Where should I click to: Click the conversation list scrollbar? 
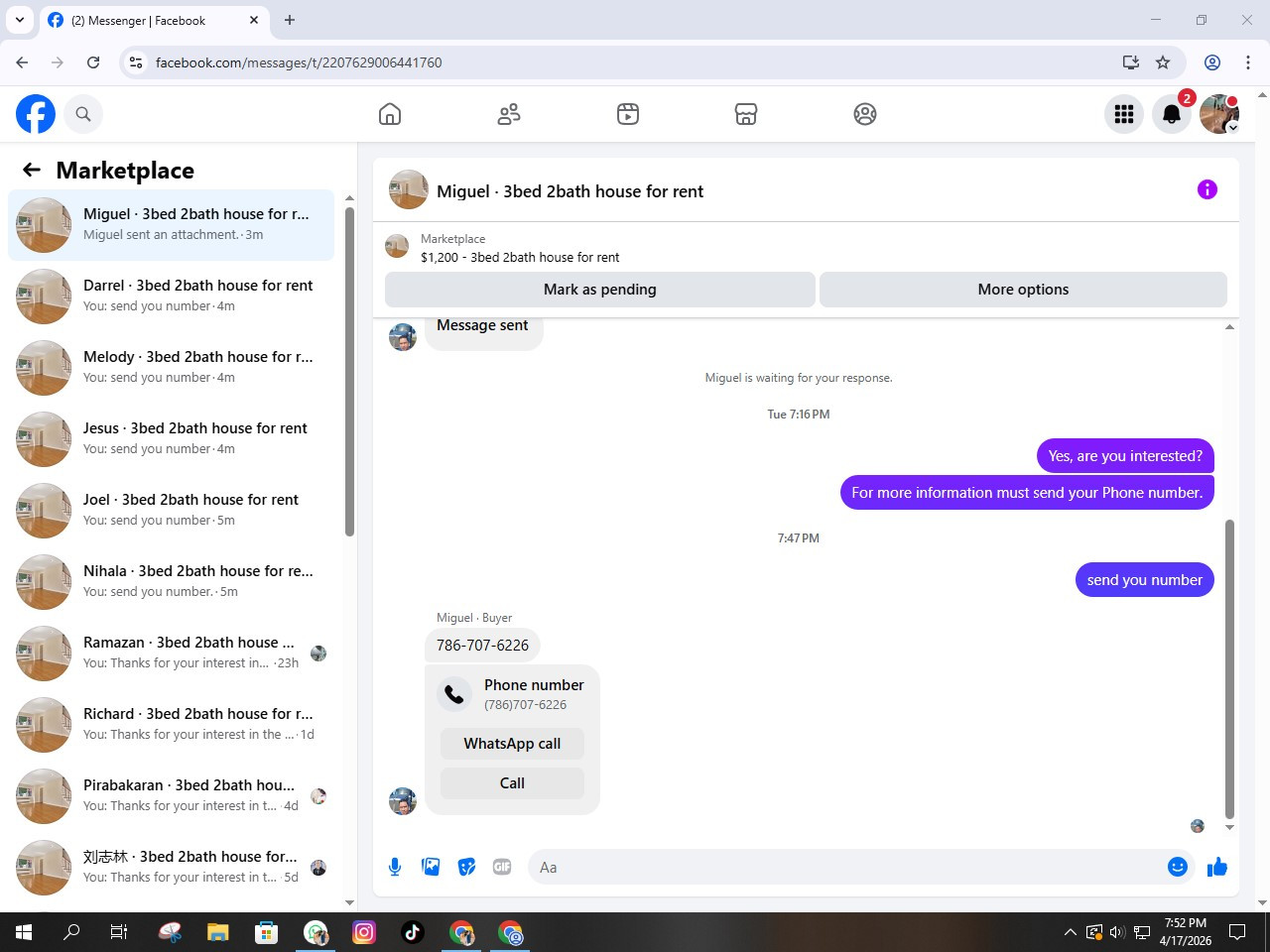pyautogui.click(x=349, y=372)
